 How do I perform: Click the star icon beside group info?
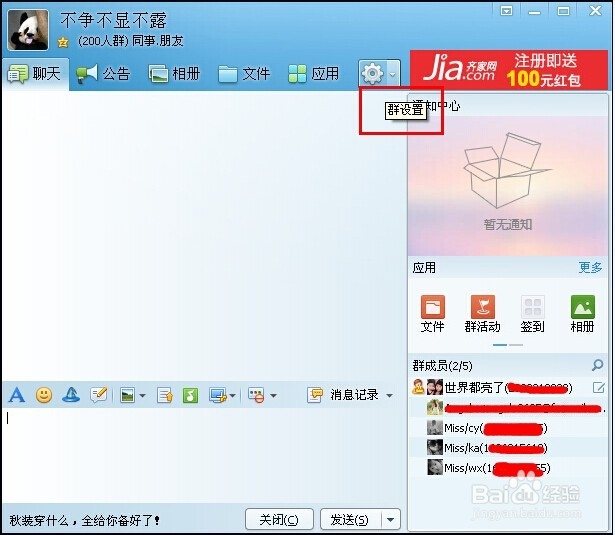[63, 42]
